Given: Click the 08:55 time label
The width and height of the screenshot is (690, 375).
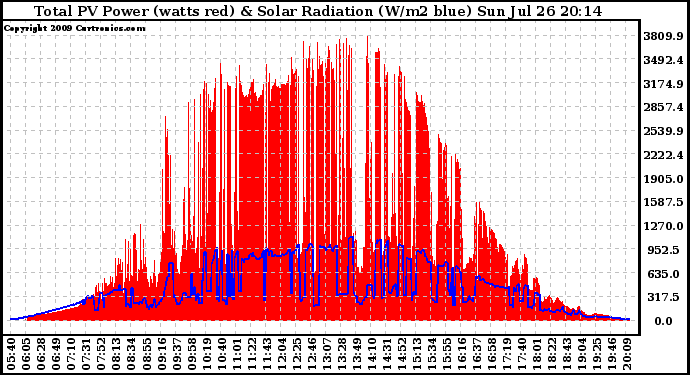Looking at the screenshot, I should [146, 354].
